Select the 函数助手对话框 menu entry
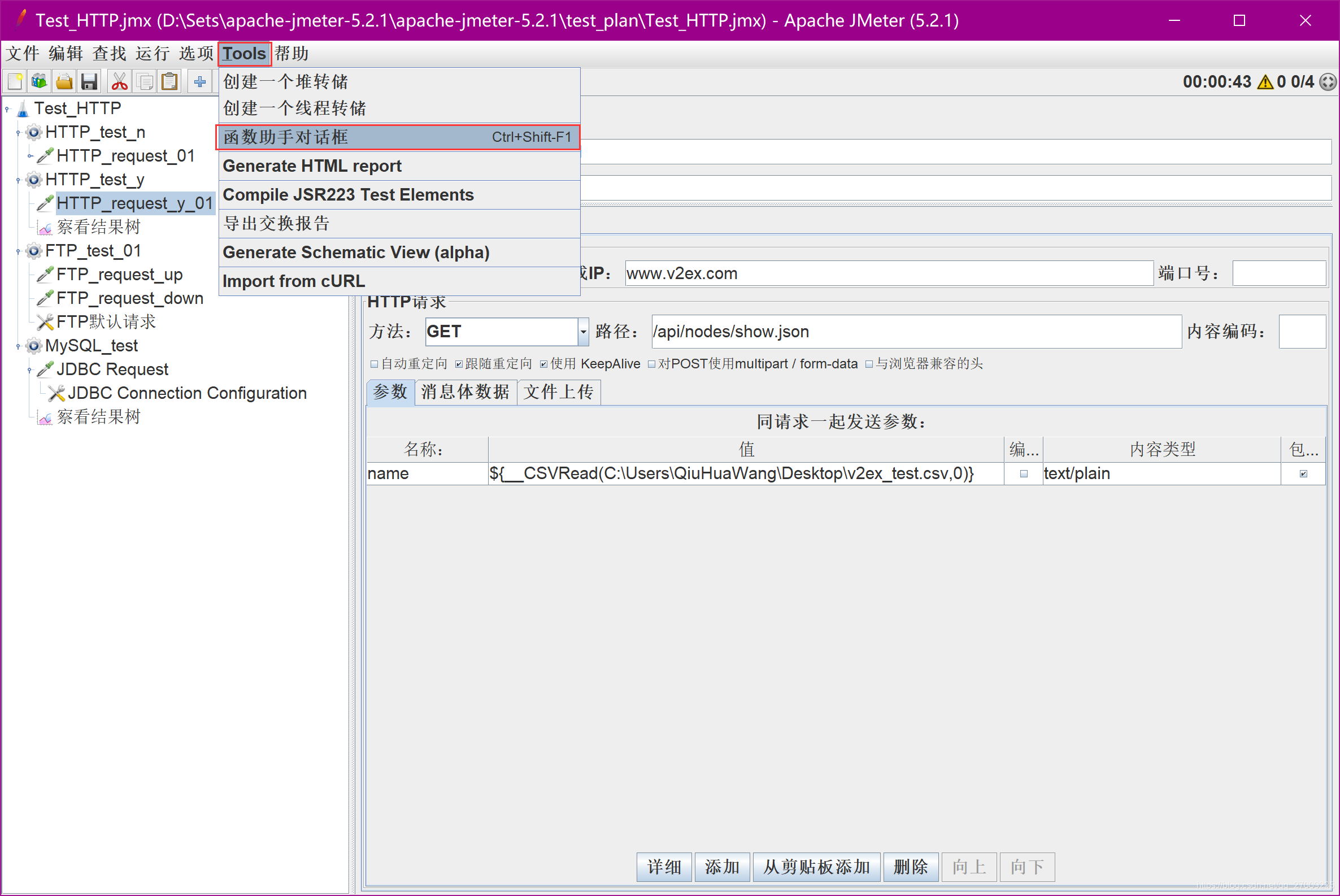The width and height of the screenshot is (1340, 896). [398, 137]
